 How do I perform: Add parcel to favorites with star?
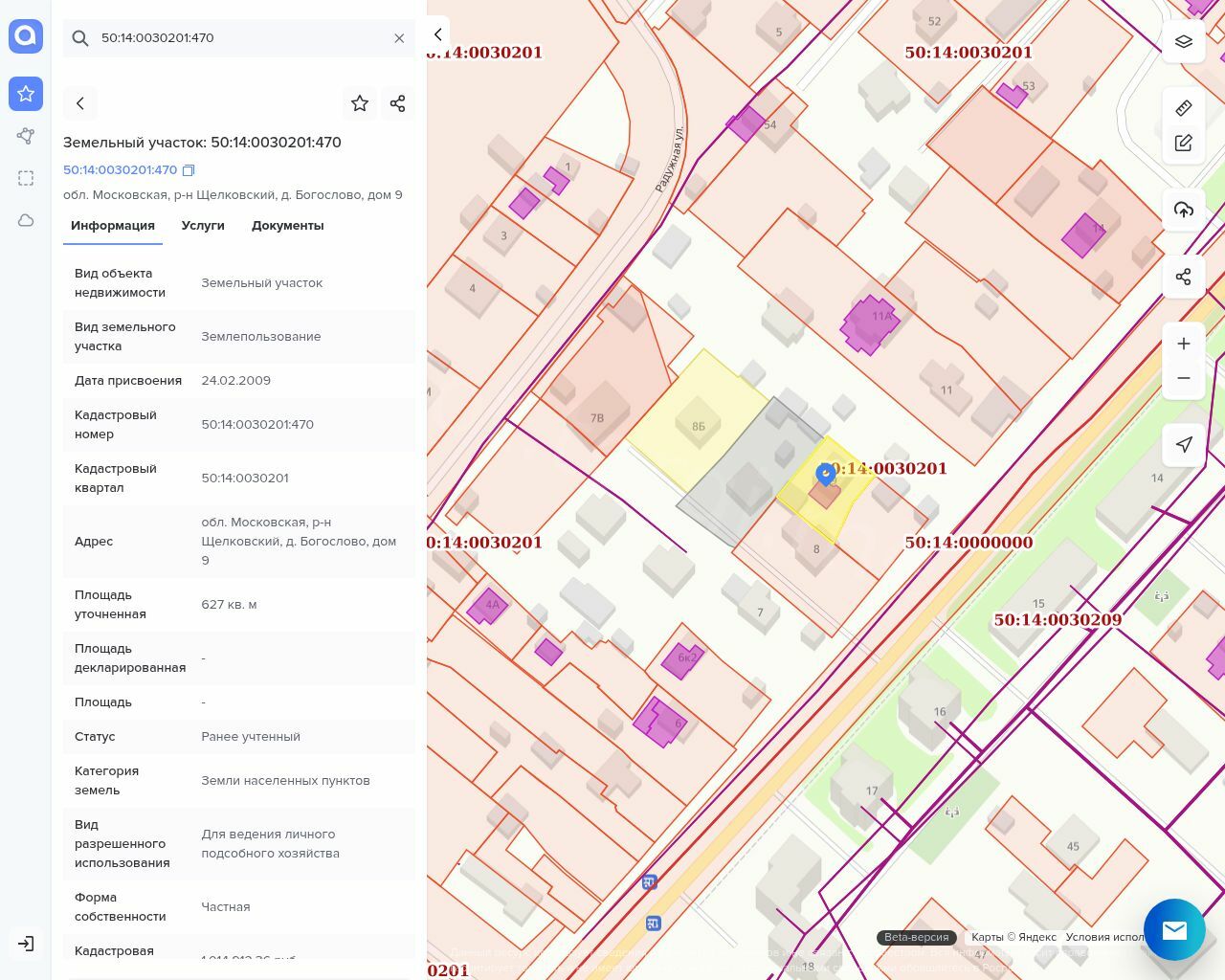(x=360, y=103)
